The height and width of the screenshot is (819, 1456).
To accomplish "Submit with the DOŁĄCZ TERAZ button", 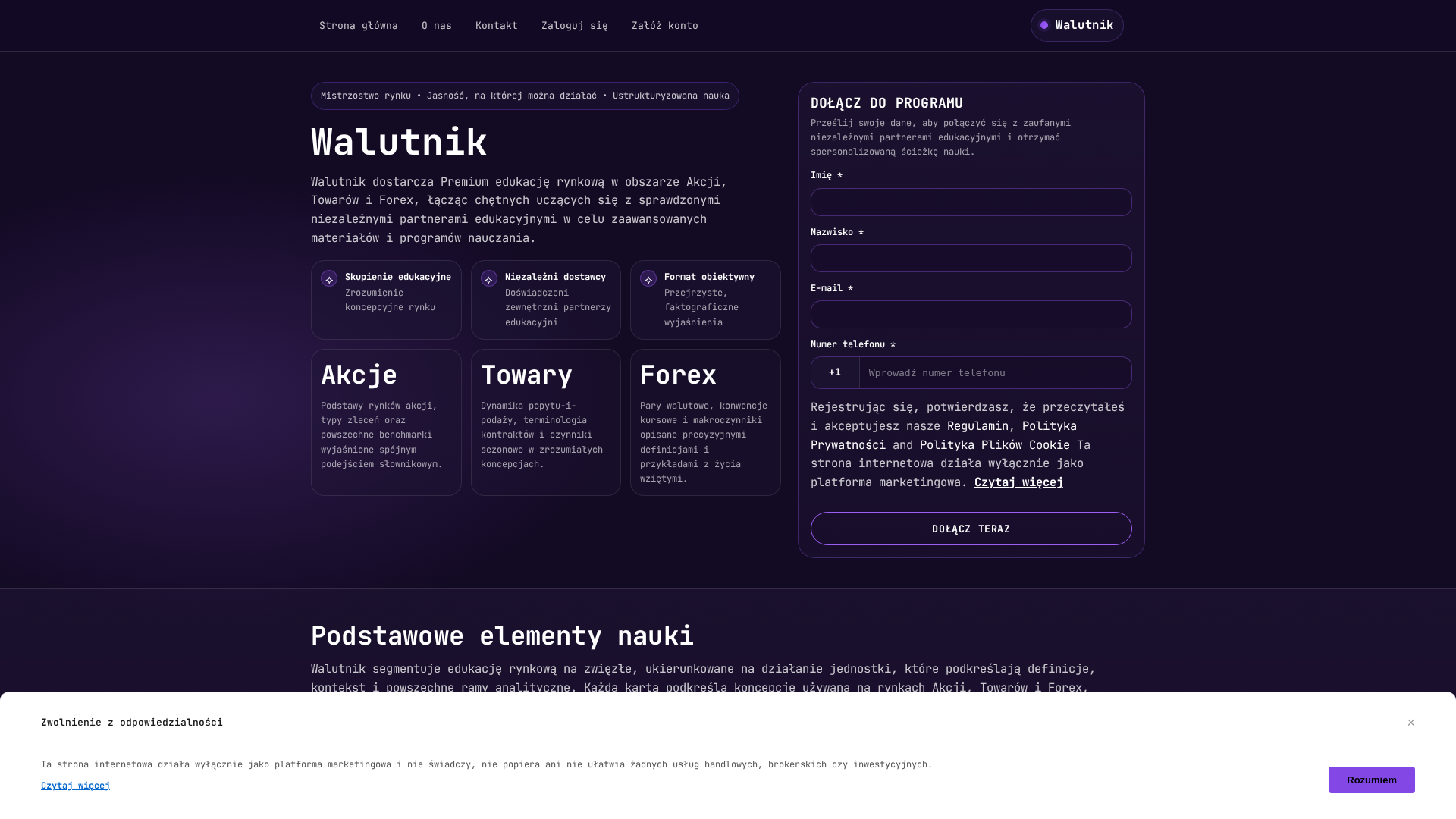I will click(x=971, y=529).
